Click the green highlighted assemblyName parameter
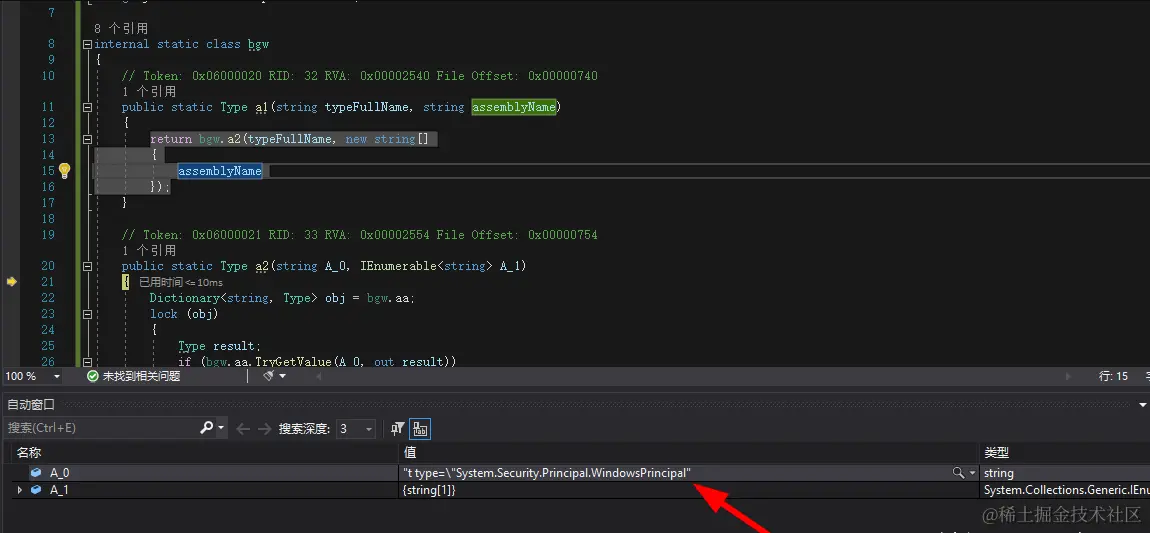 (x=514, y=107)
